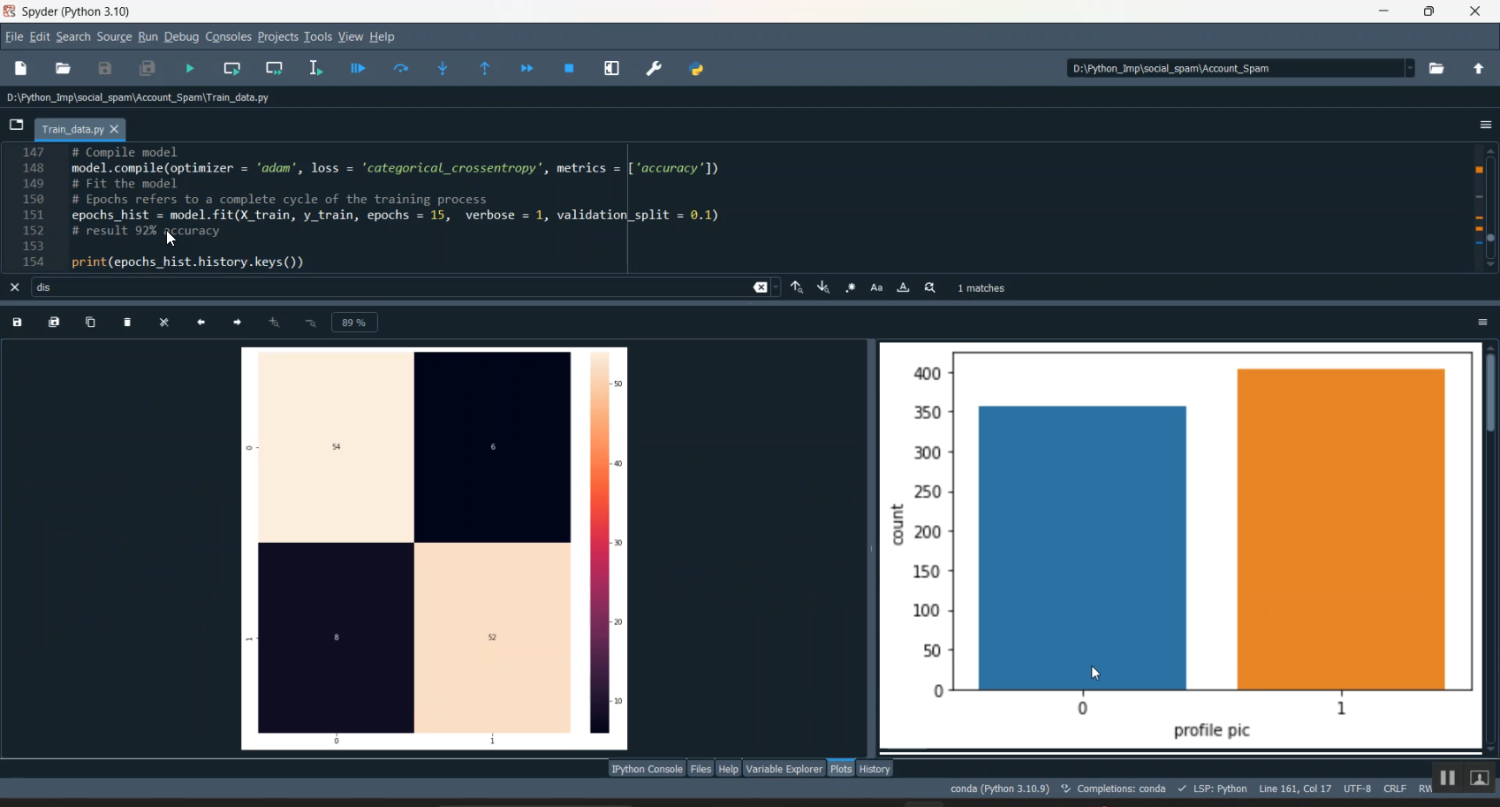
Task: Copy the plot to clipboard
Action: tap(90, 322)
